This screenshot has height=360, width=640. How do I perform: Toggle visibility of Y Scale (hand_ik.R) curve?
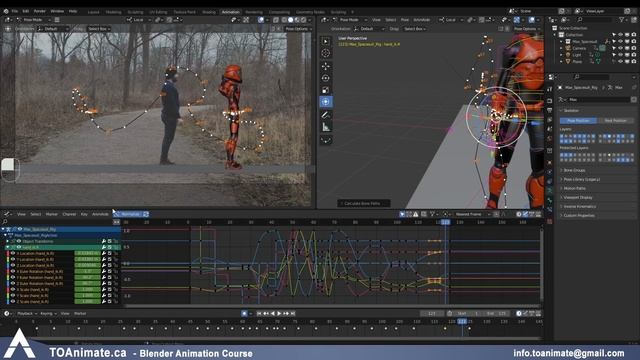pos(13,296)
